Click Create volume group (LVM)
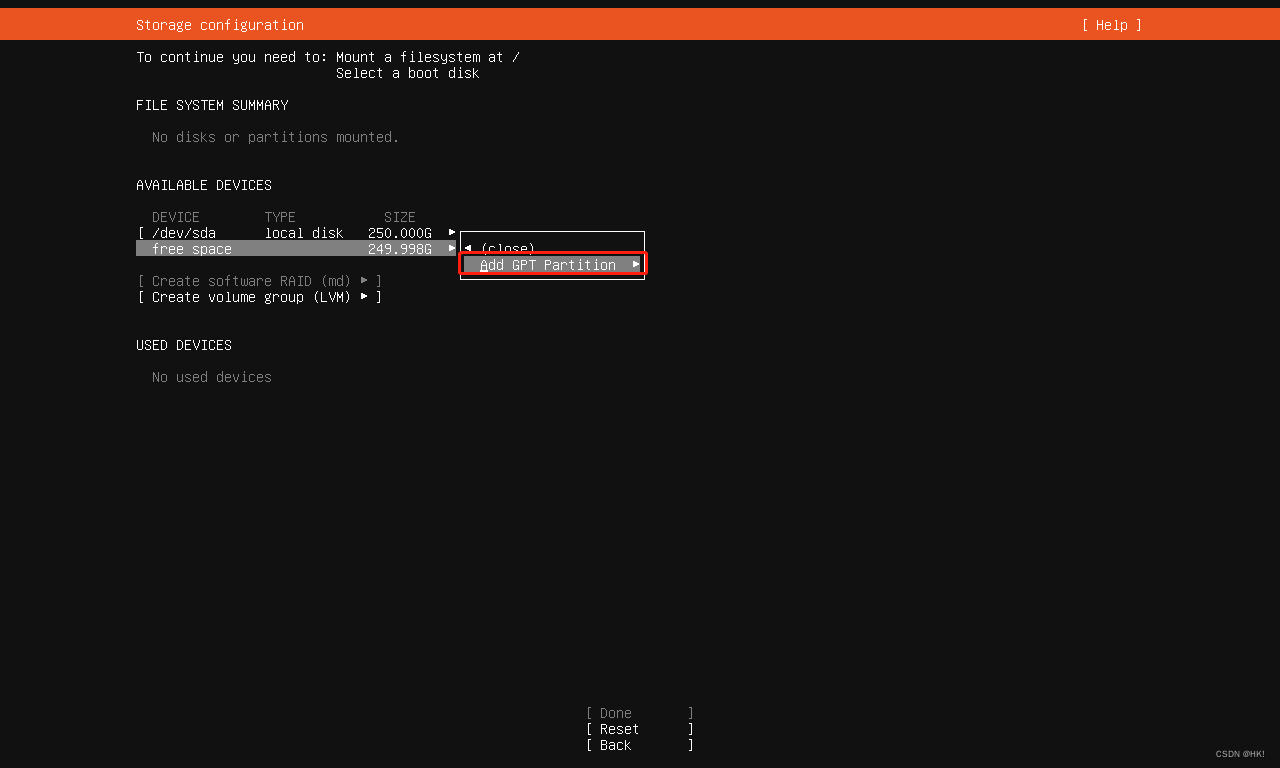The width and height of the screenshot is (1280, 768). pyautogui.click(x=260, y=297)
